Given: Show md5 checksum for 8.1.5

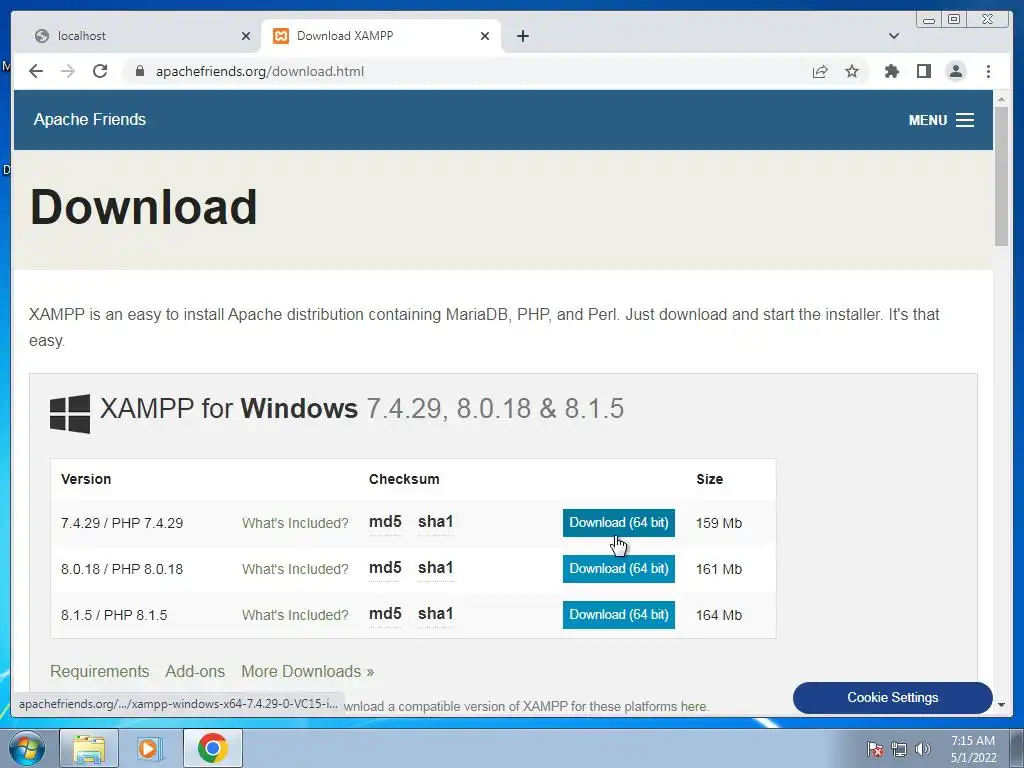Looking at the screenshot, I should [x=385, y=614].
